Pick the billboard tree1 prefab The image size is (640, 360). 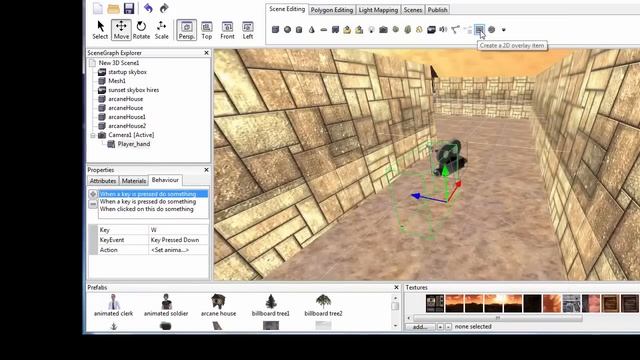pos(271,305)
